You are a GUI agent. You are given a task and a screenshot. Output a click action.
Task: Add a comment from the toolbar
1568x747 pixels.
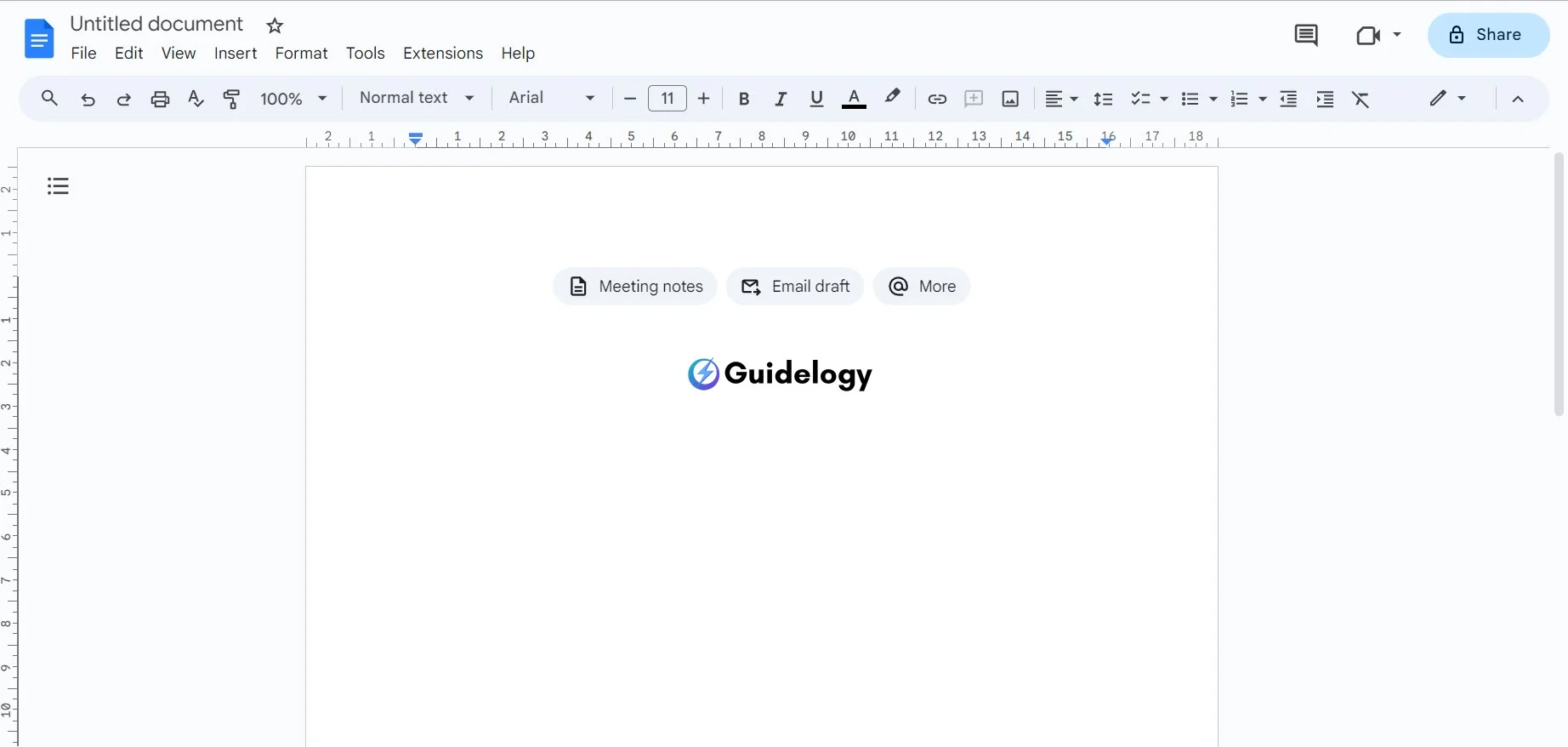coord(974,99)
